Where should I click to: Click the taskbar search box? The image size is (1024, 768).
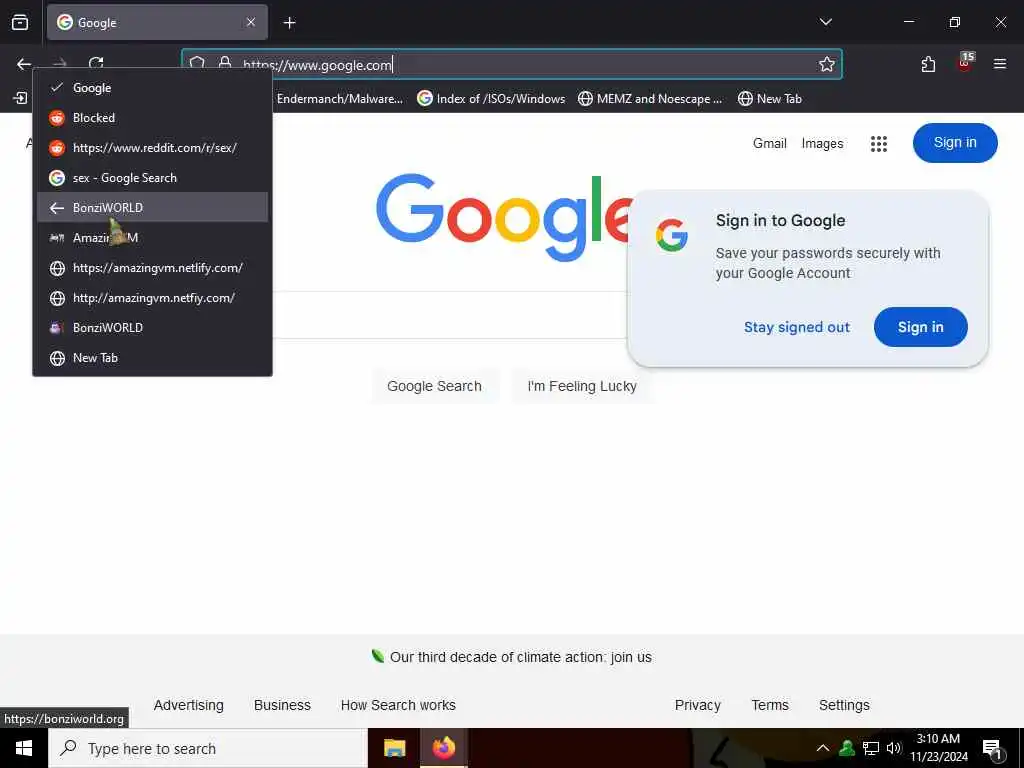(x=208, y=748)
